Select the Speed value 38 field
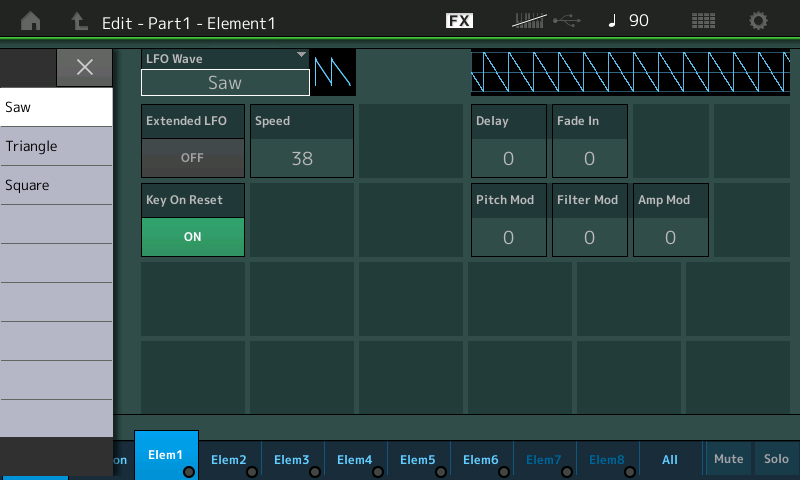This screenshot has height=480, width=800. point(302,158)
